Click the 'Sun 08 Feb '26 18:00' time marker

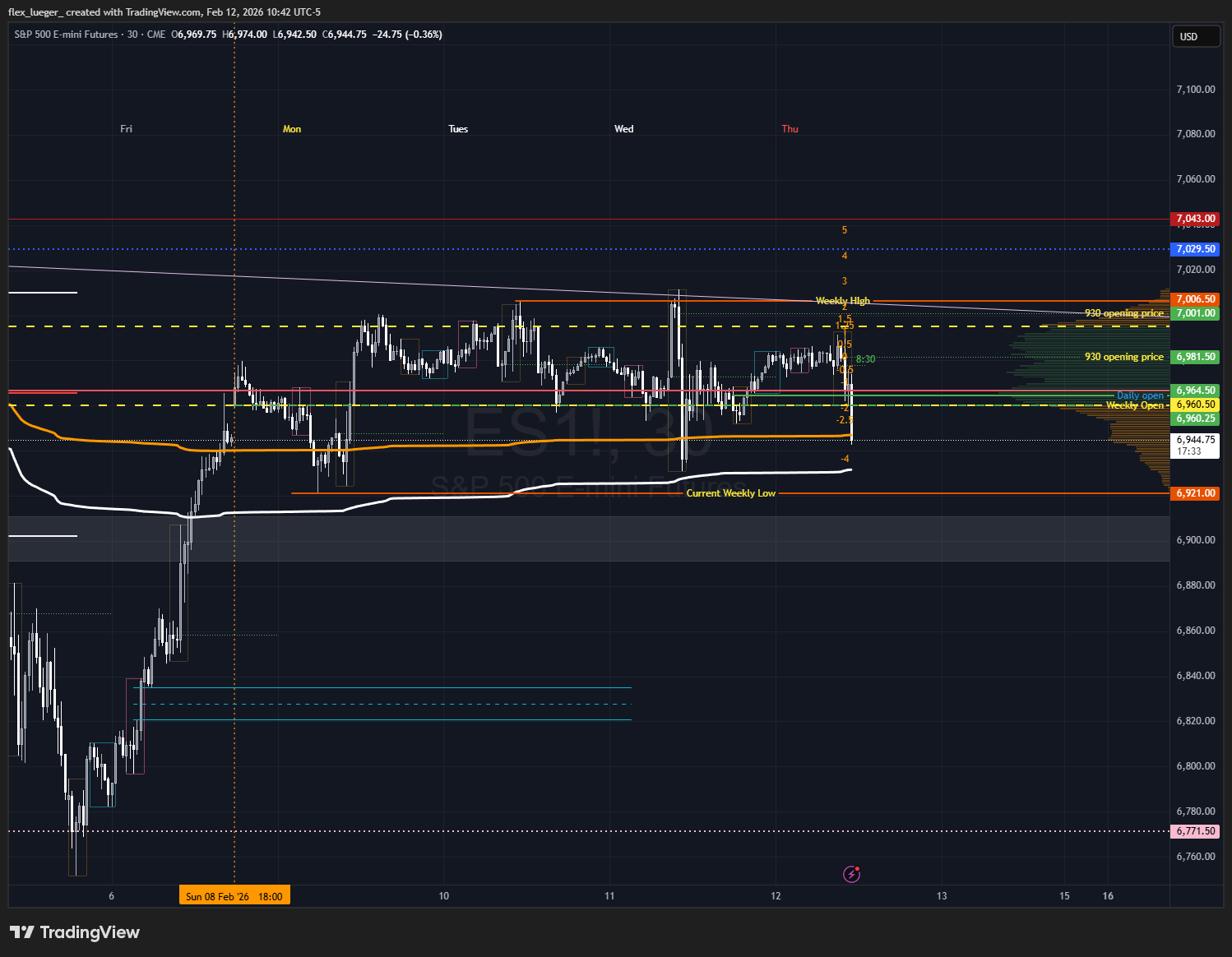point(234,896)
